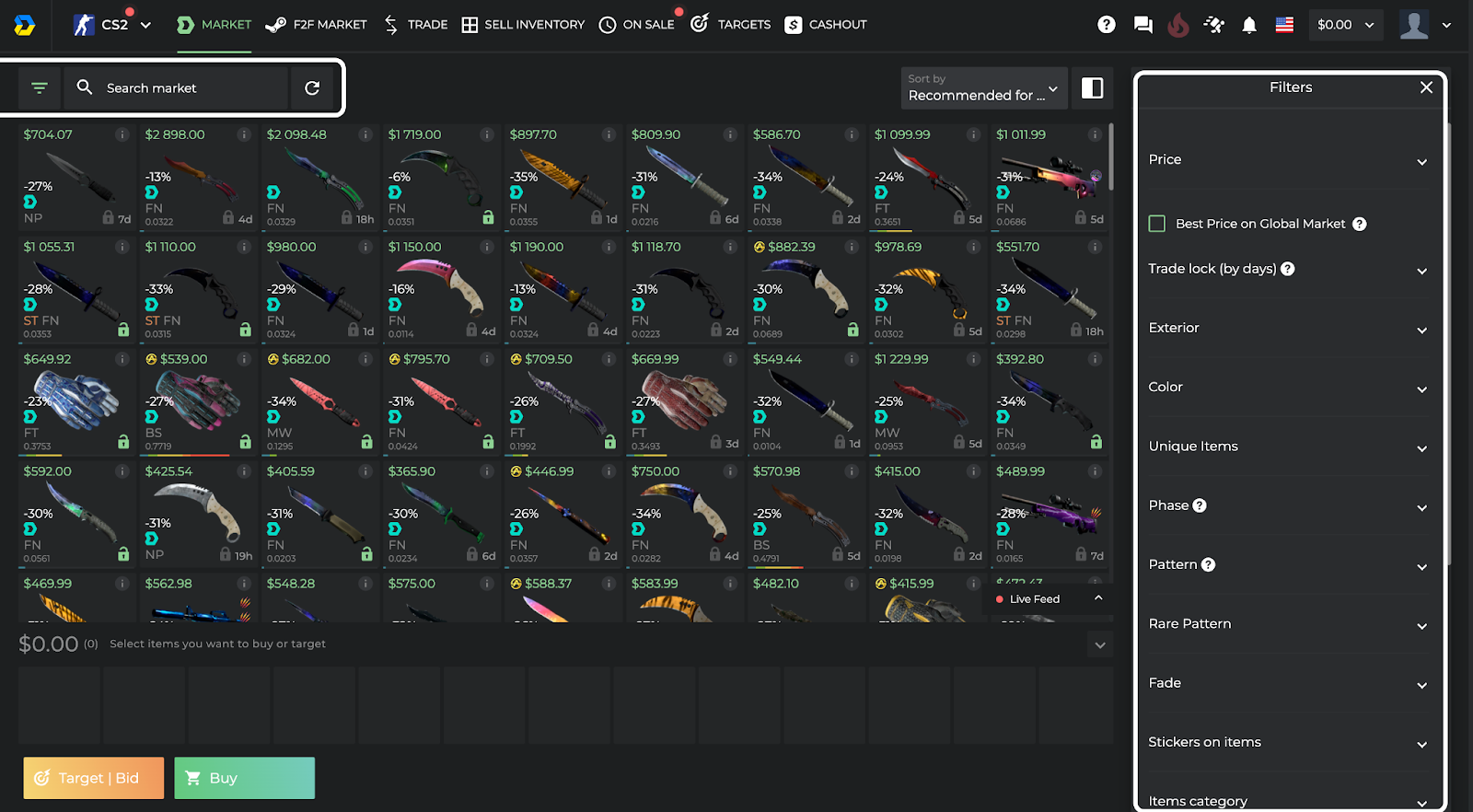Toggle the grid layout view icon

point(1093,87)
